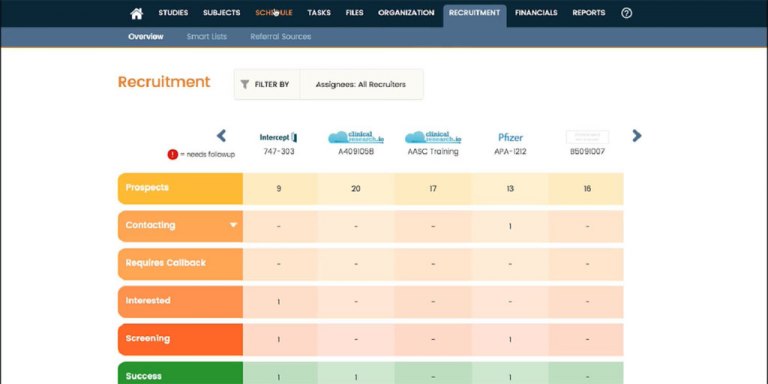This screenshot has width=768, height=384.
Task: Open the Files menu
Action: tap(355, 13)
